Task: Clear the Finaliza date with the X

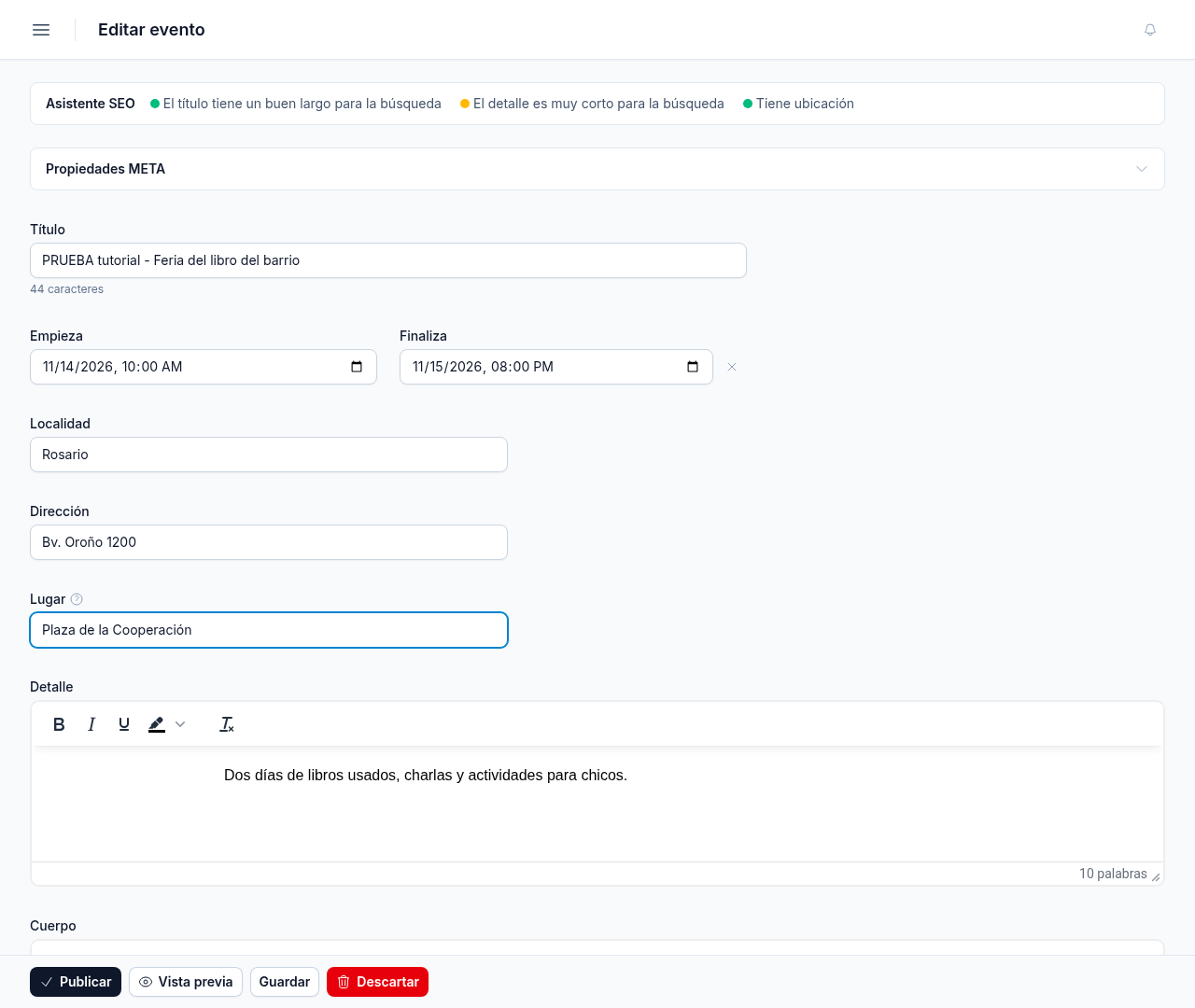Action: 732,367
